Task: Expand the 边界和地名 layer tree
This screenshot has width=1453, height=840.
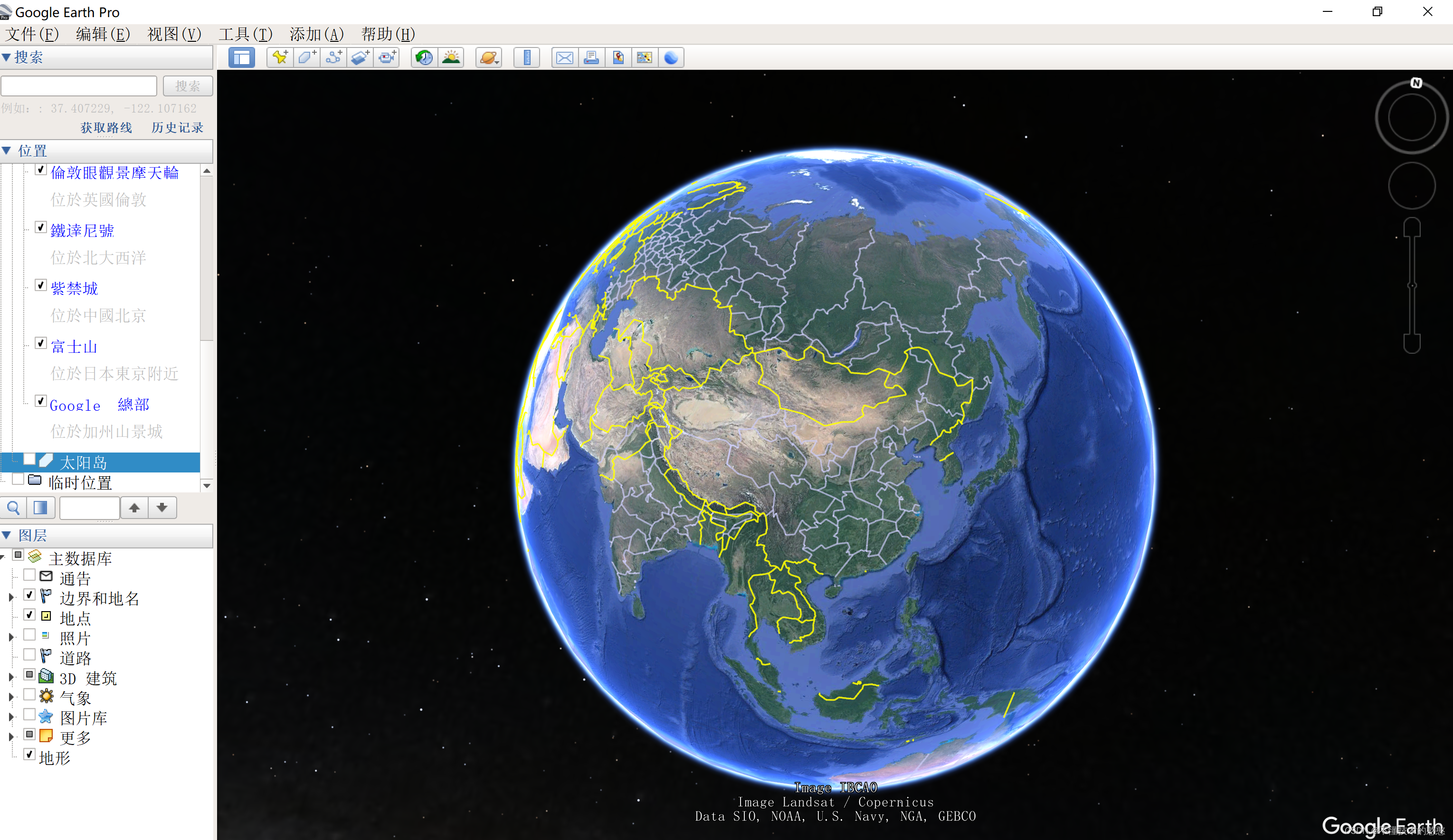Action: 11,597
